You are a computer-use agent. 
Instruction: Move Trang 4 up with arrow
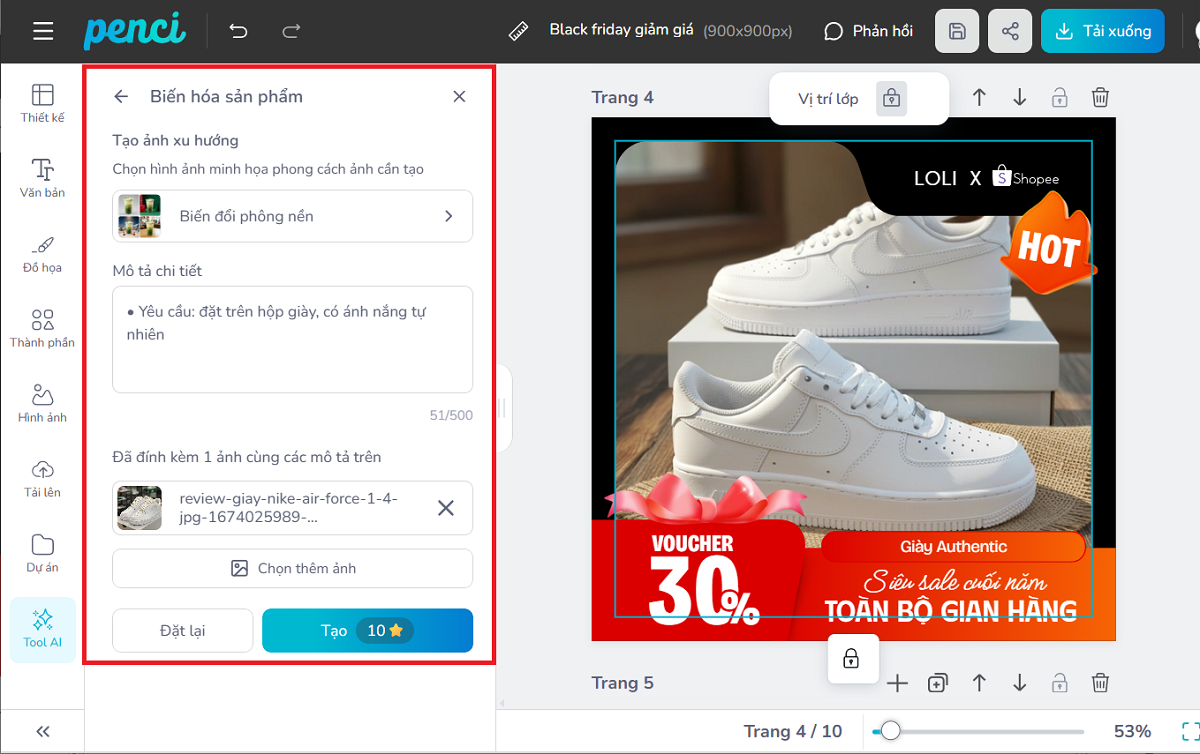pyautogui.click(x=979, y=97)
